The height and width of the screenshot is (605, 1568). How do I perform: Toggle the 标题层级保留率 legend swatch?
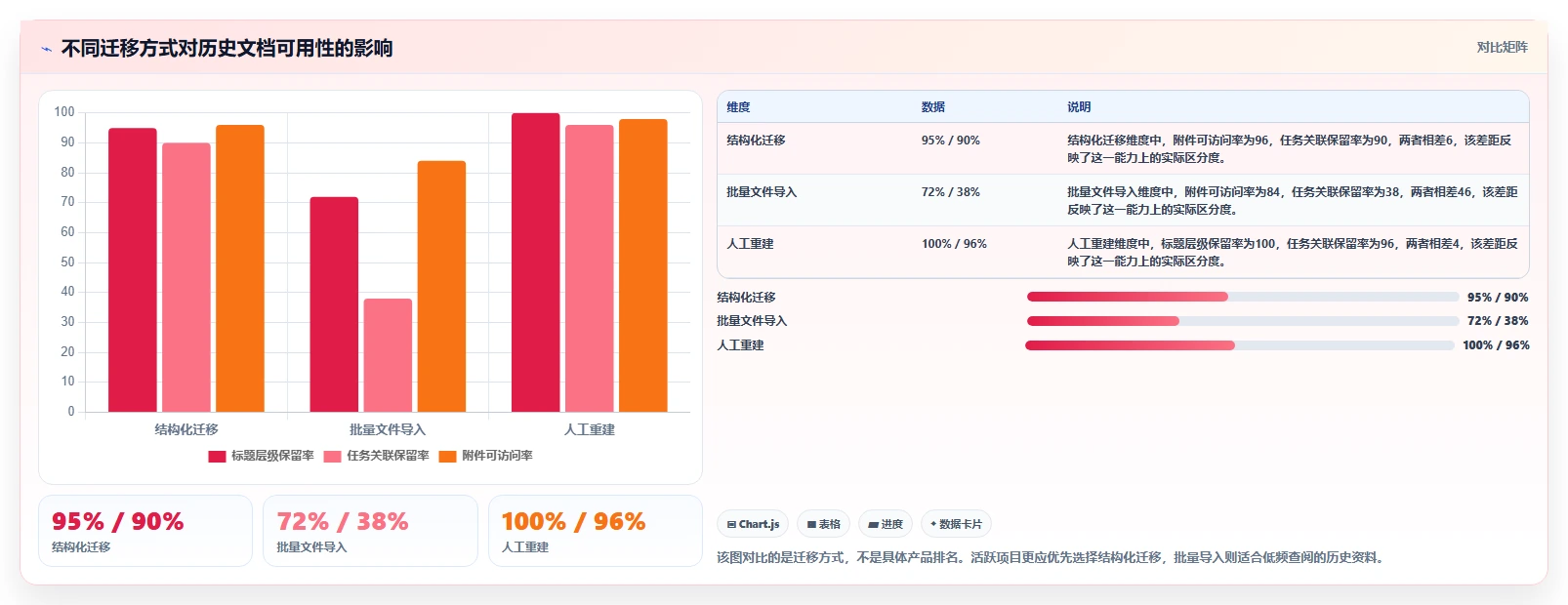(x=217, y=456)
